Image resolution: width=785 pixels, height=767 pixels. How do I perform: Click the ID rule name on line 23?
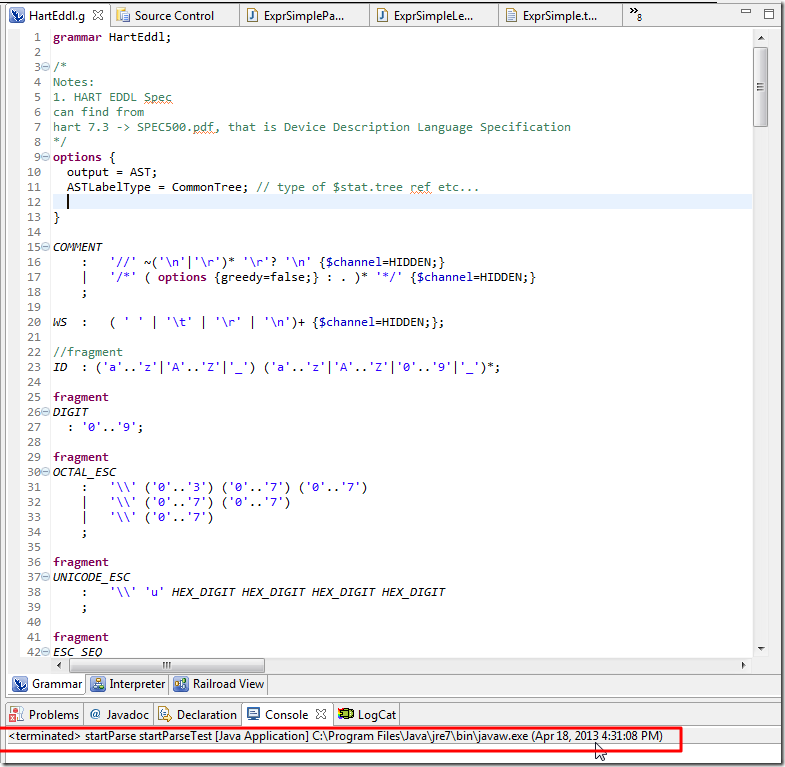[60, 367]
